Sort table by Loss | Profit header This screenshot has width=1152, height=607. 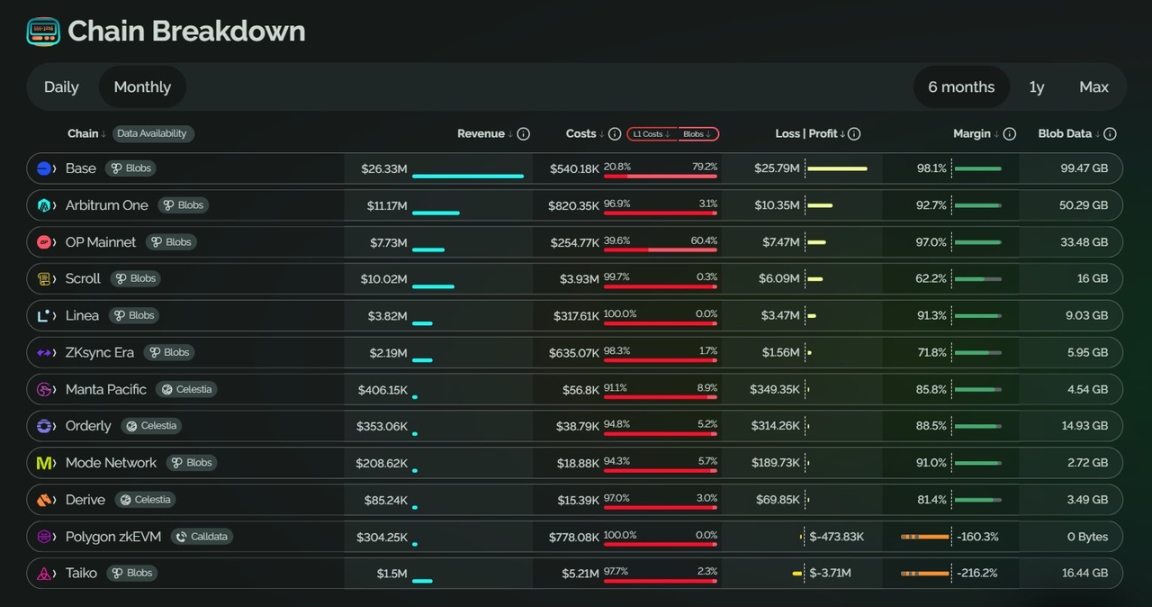coord(810,134)
